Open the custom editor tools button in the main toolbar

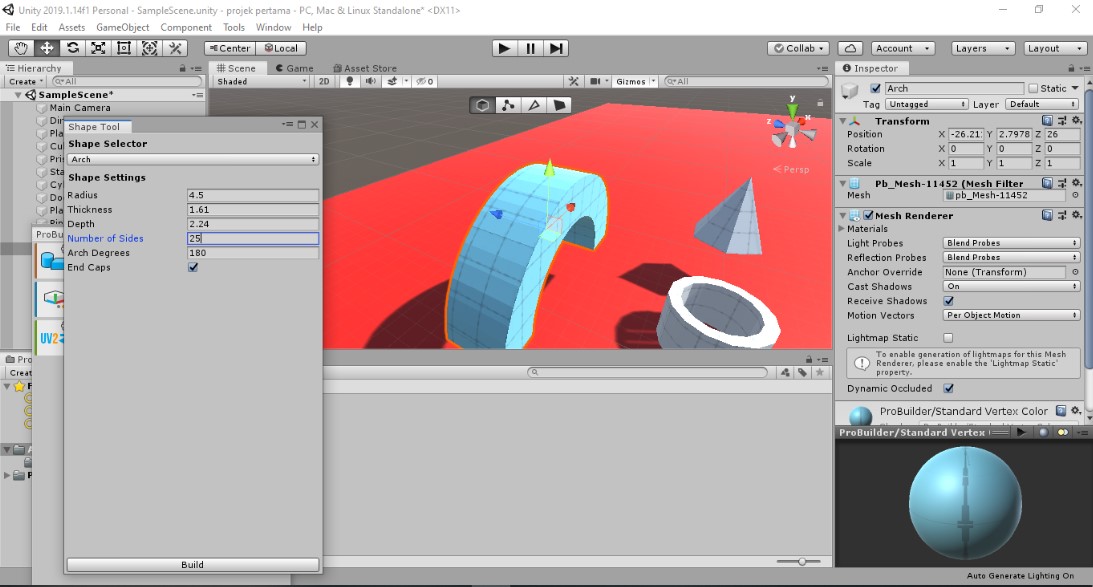[x=176, y=48]
